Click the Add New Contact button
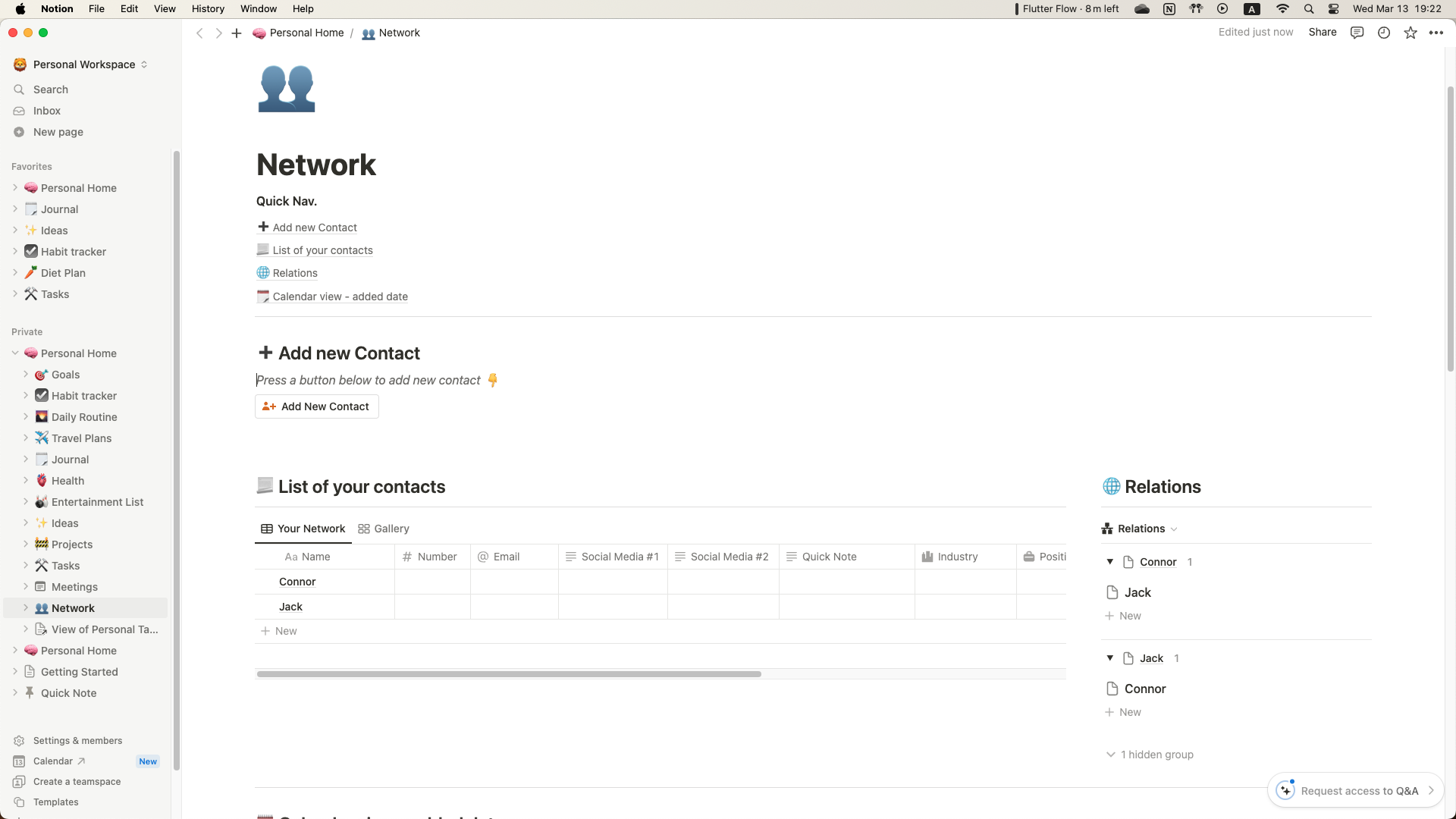The height and width of the screenshot is (819, 1456). click(317, 406)
